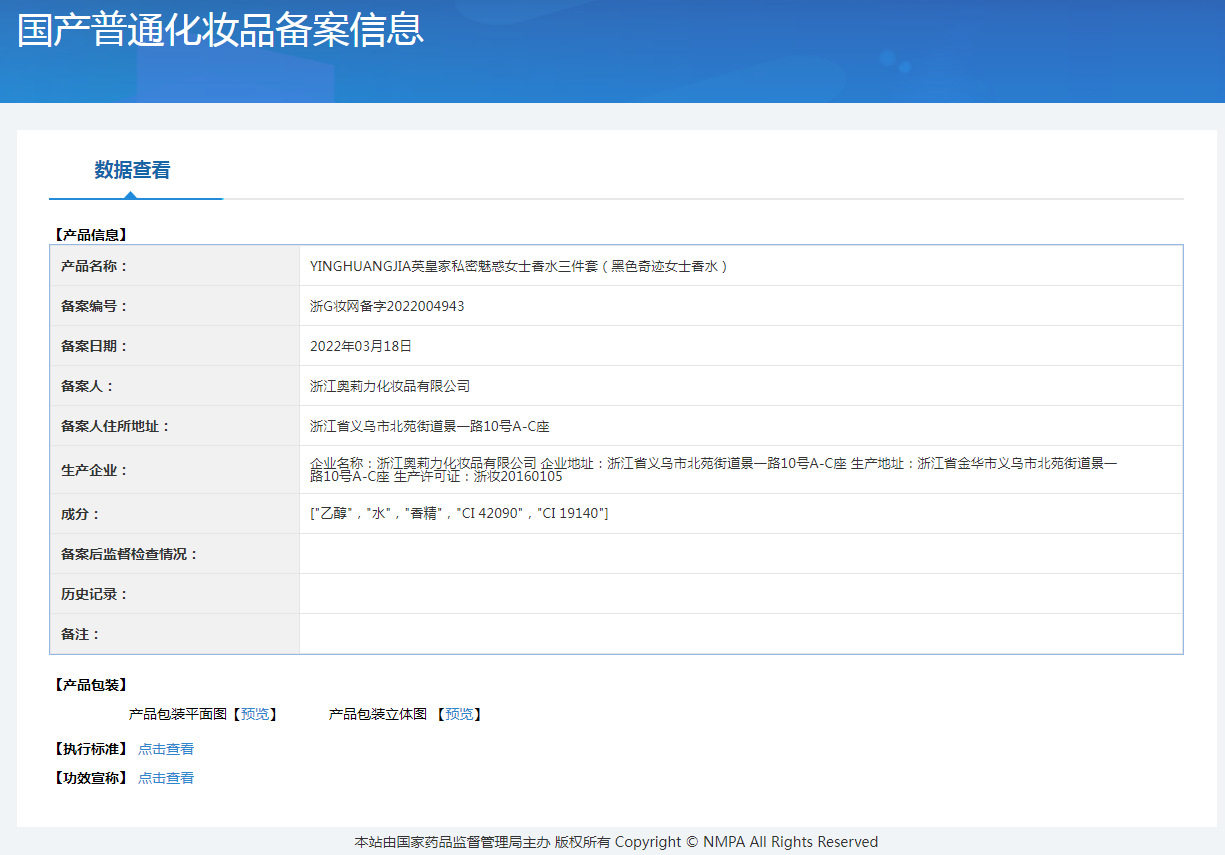Click the 生产企业 row label
The width and height of the screenshot is (1225, 855).
(94, 470)
